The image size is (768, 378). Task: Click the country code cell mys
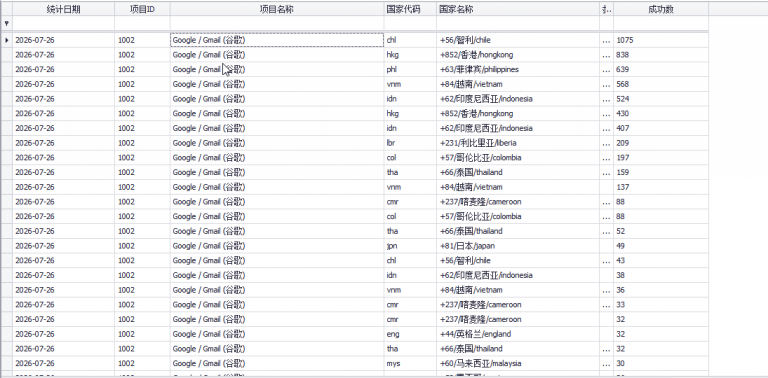click(410, 363)
